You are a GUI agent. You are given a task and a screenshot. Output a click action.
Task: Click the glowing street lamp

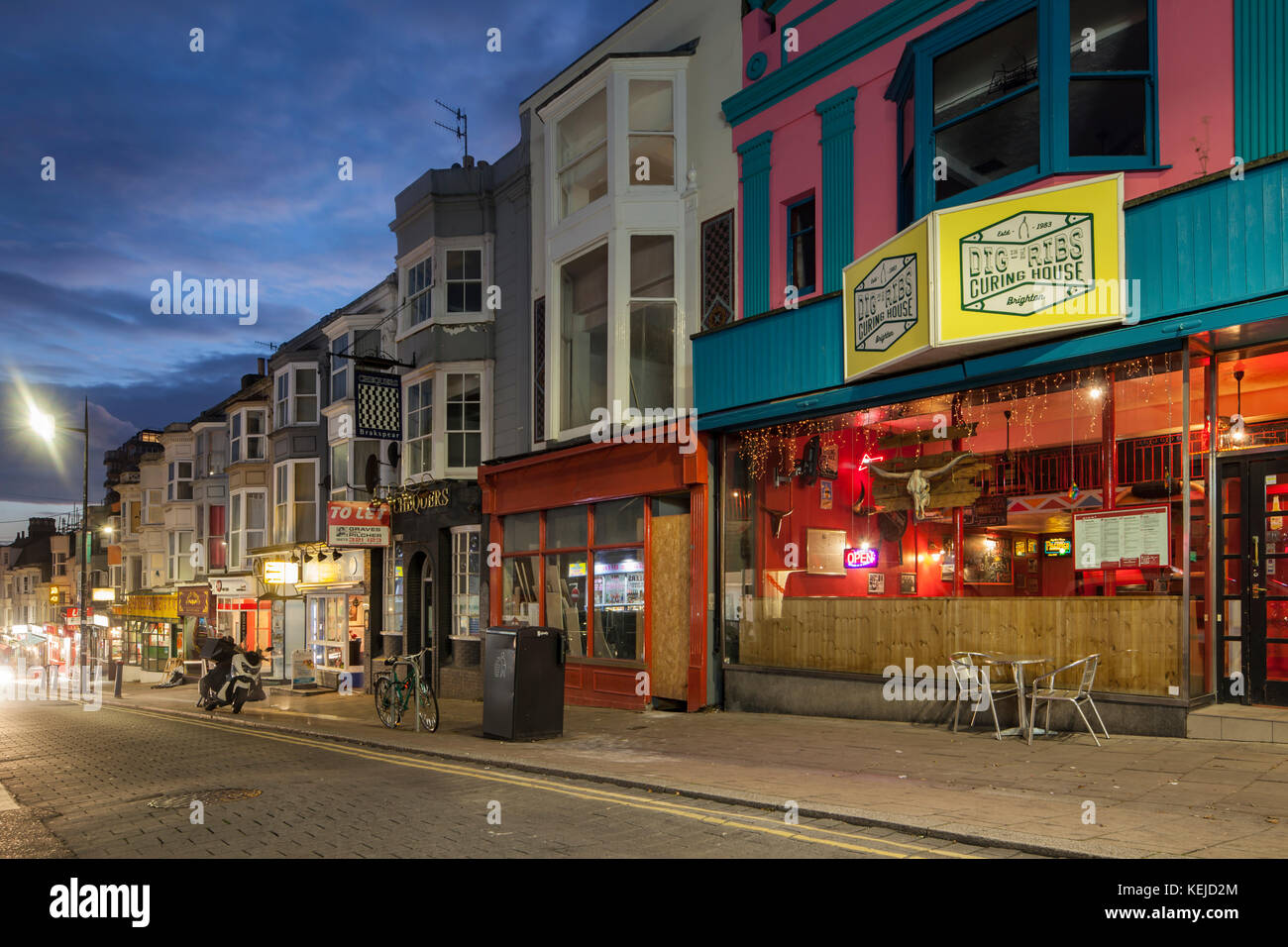[x=42, y=424]
